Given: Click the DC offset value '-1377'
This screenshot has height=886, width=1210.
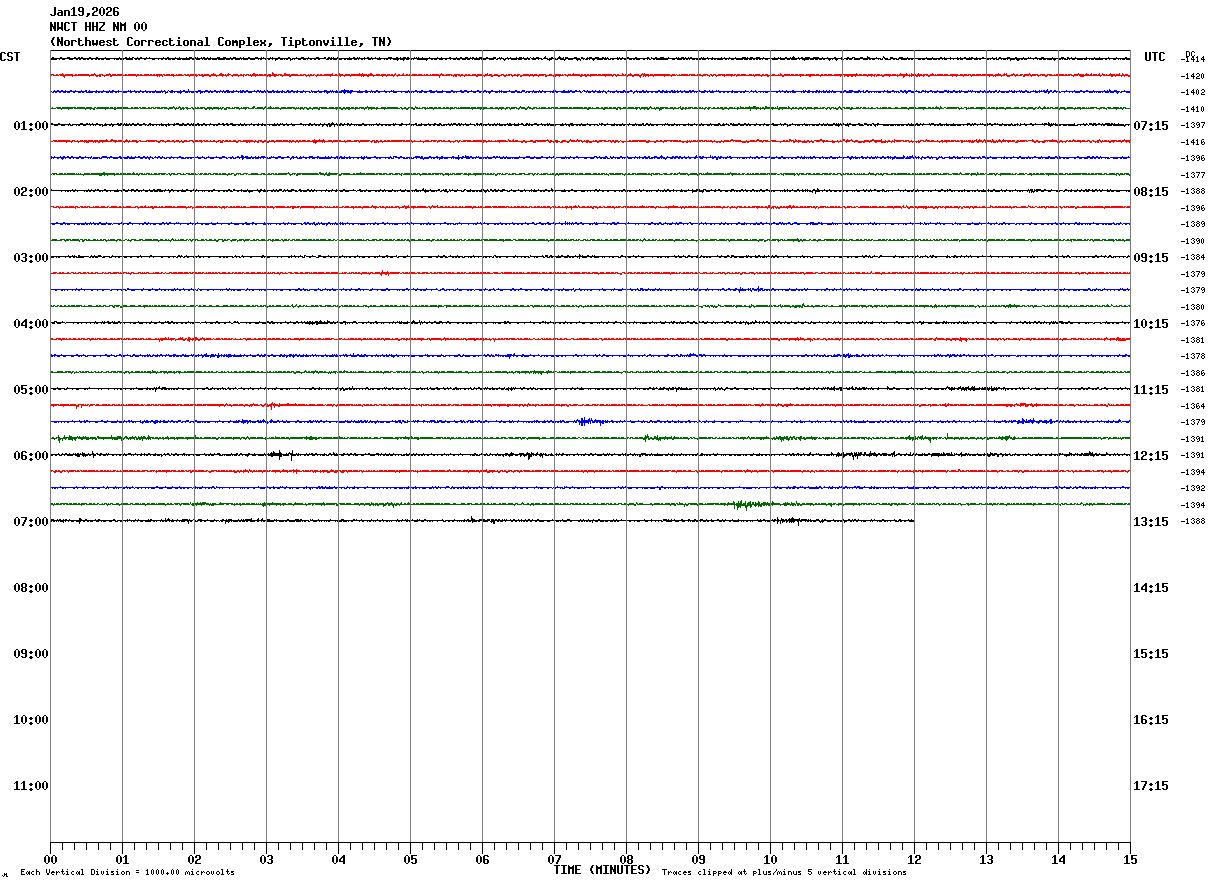Looking at the screenshot, I should [x=1193, y=175].
